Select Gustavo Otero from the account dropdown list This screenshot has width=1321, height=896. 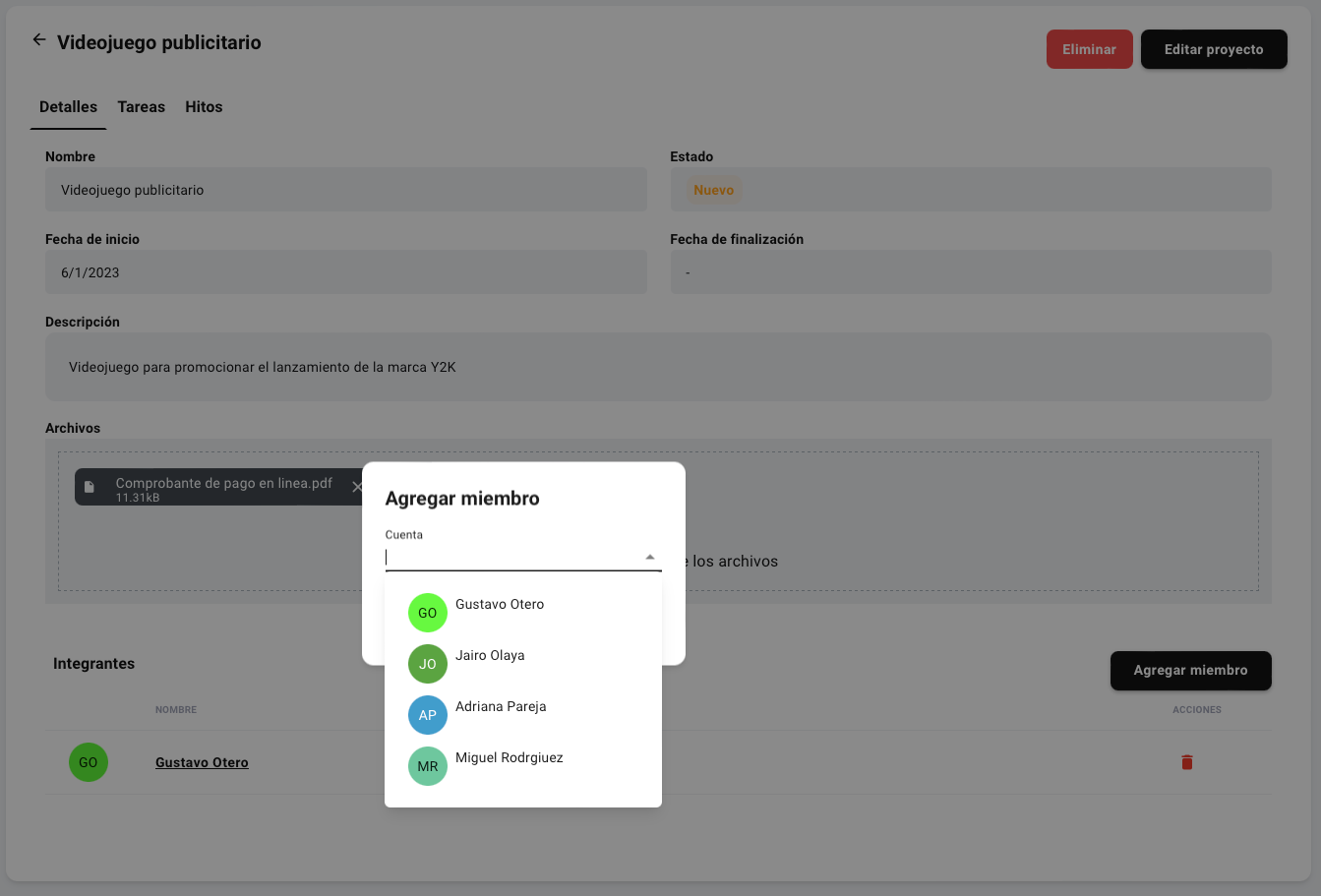[500, 605]
